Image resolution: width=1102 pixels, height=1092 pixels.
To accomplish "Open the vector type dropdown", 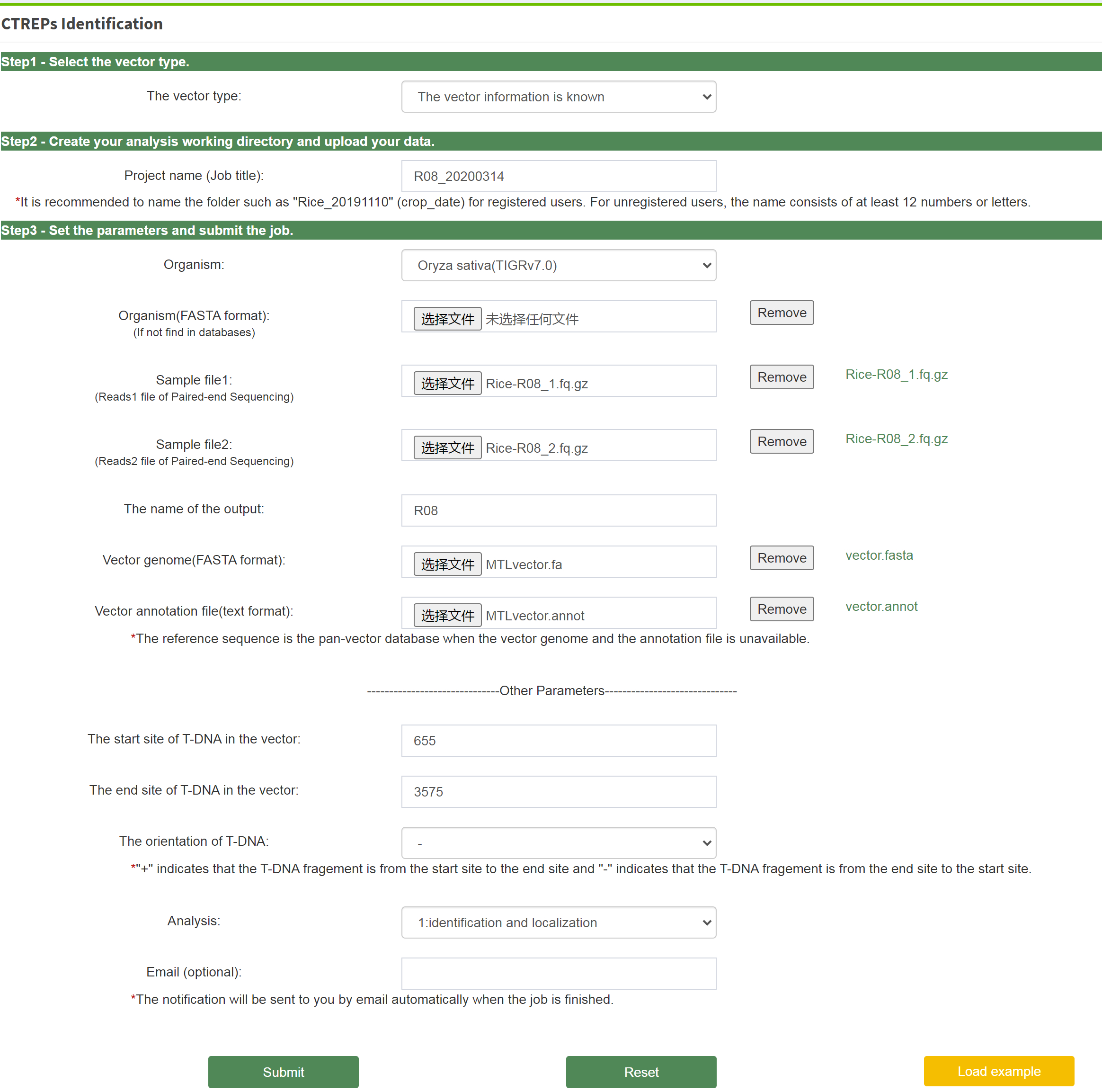I will pos(559,97).
